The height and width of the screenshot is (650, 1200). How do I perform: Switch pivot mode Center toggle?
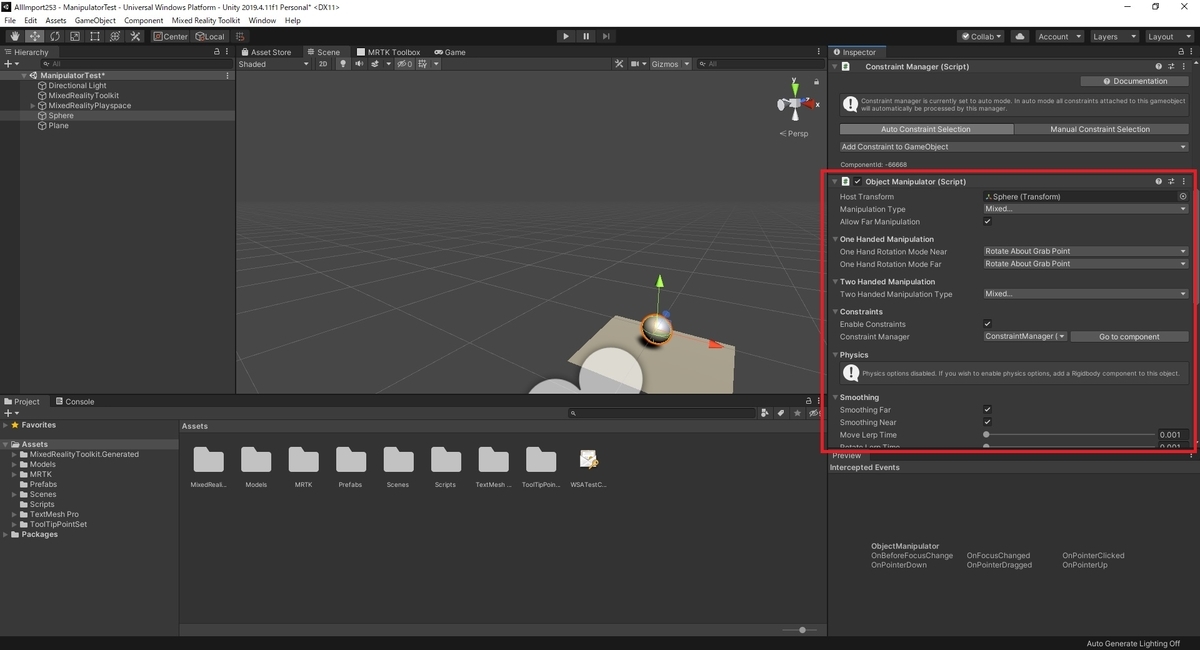(x=170, y=36)
